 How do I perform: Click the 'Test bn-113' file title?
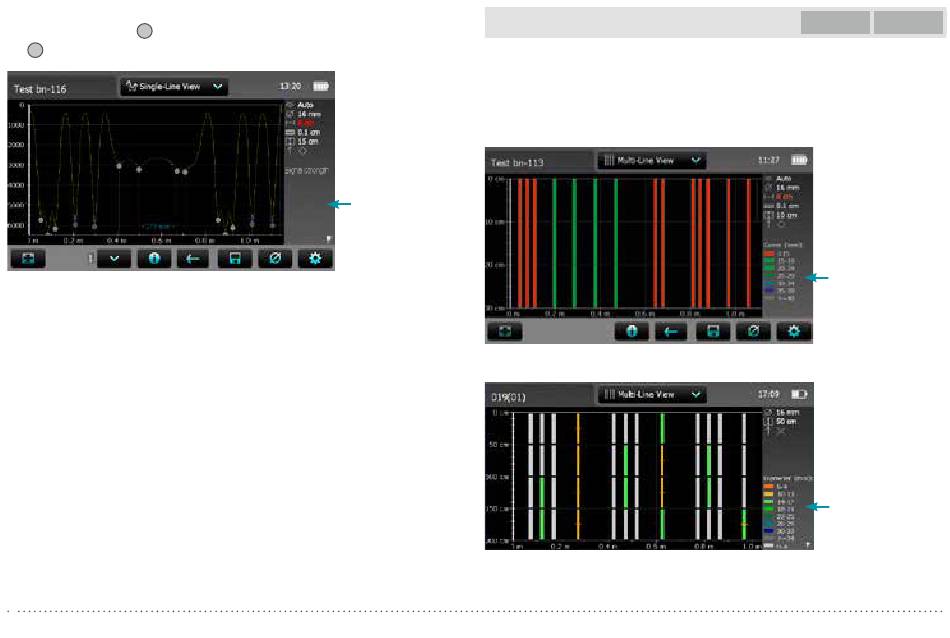click(517, 163)
